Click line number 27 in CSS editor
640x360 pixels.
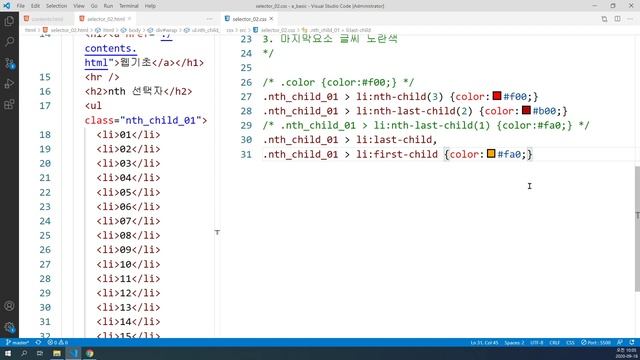click(x=247, y=97)
